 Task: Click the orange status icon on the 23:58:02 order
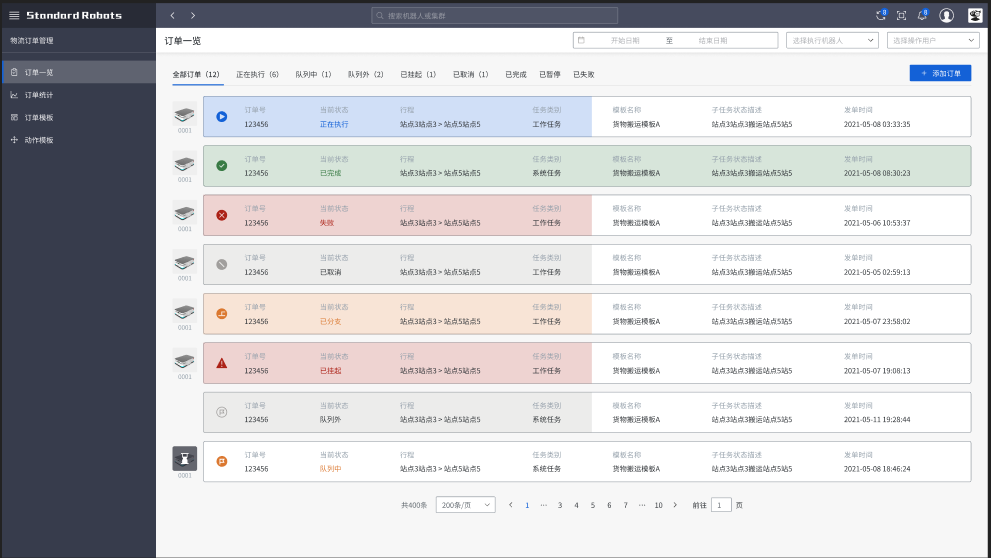point(222,313)
